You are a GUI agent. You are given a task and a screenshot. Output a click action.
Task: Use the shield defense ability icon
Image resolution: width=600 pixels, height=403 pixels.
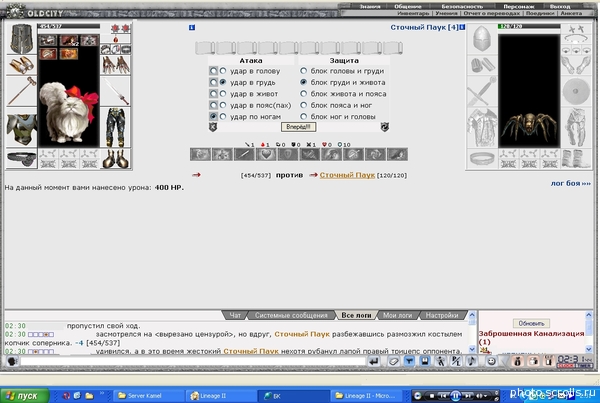click(x=288, y=155)
